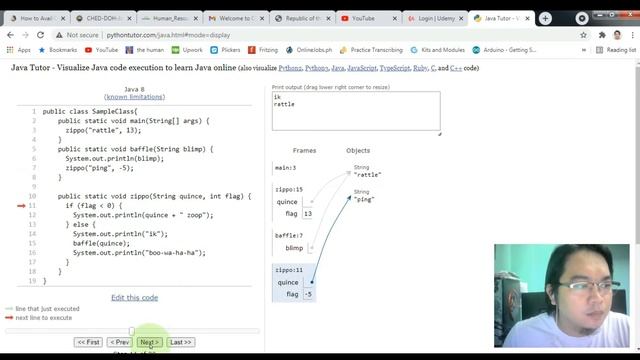Switch to the Human_Reso tab
This screenshot has width=640, height=360.
[170, 18]
